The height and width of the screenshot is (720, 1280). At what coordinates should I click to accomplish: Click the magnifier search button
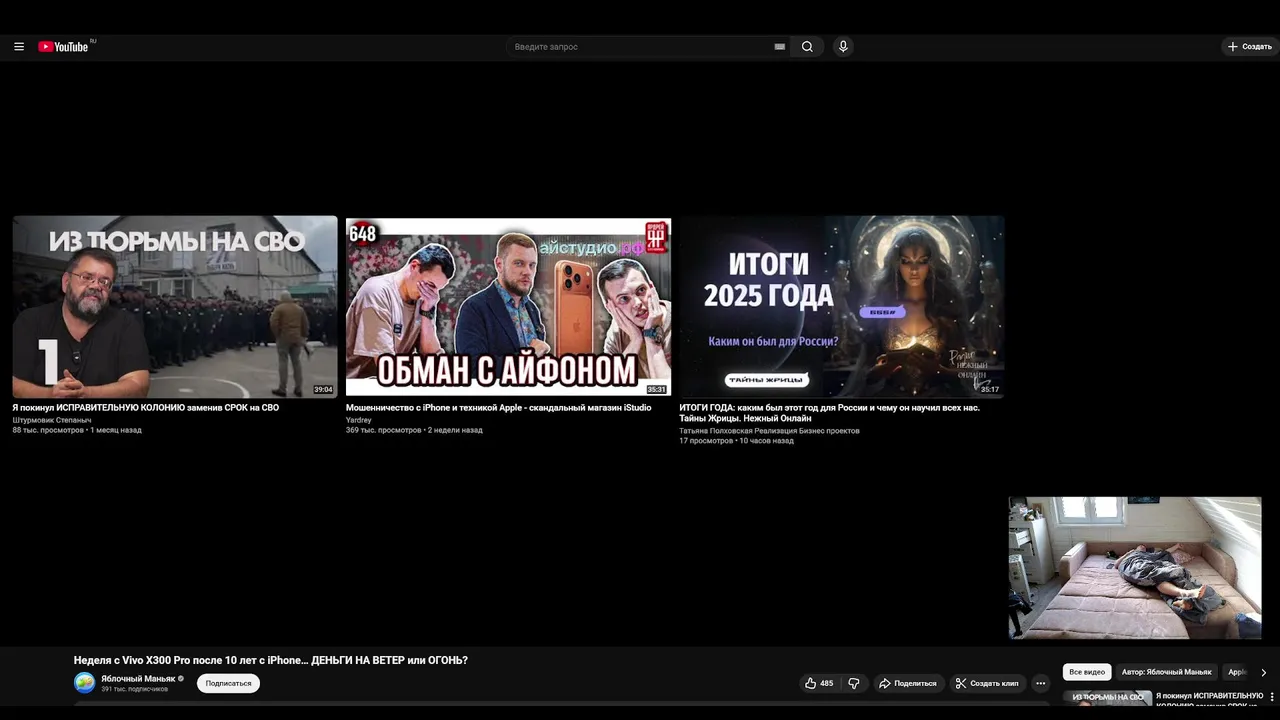coord(807,47)
